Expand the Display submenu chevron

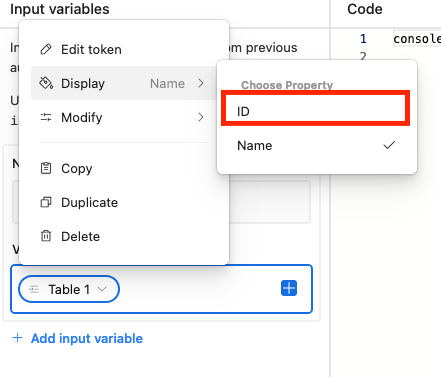(x=201, y=83)
